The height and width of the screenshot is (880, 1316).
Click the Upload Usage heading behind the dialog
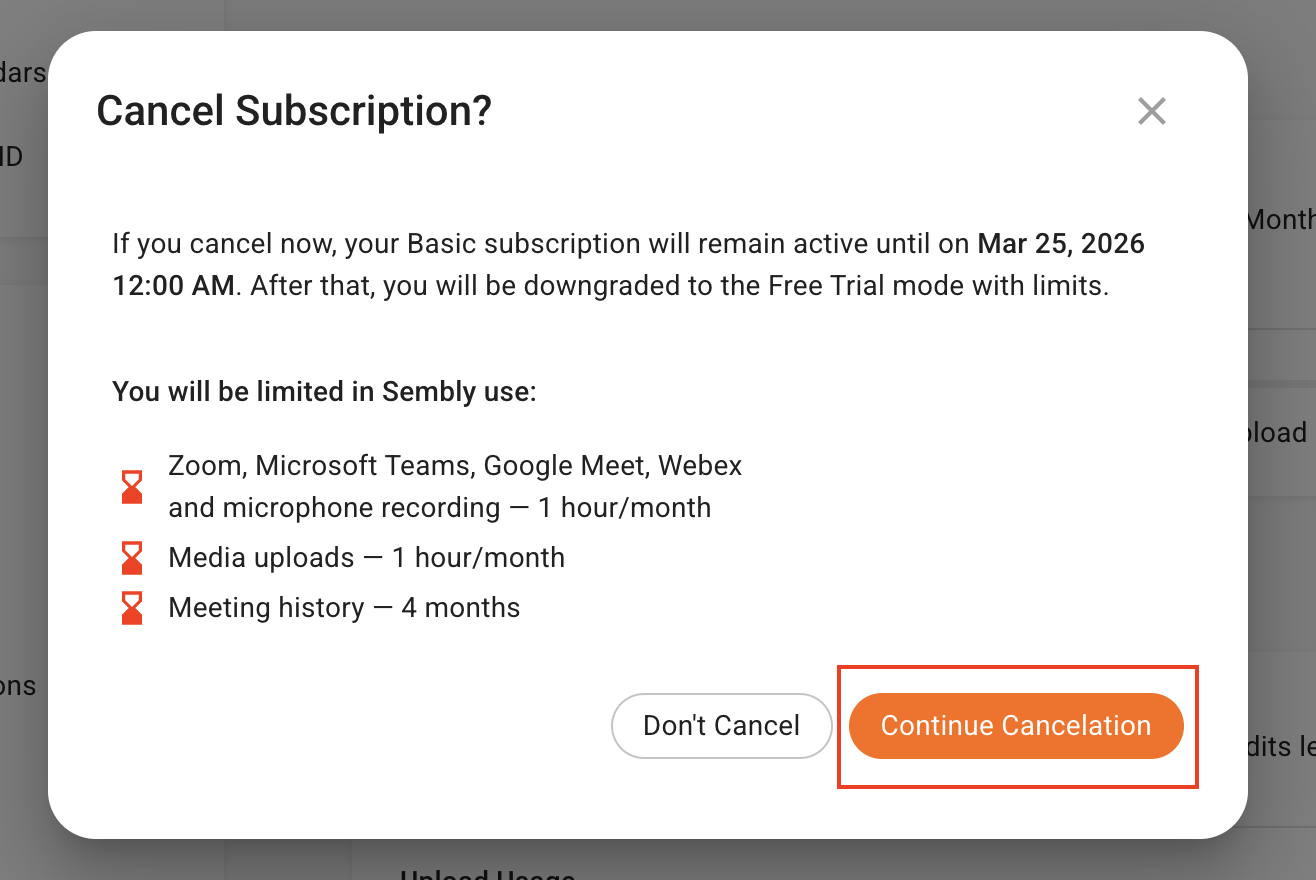(487, 872)
